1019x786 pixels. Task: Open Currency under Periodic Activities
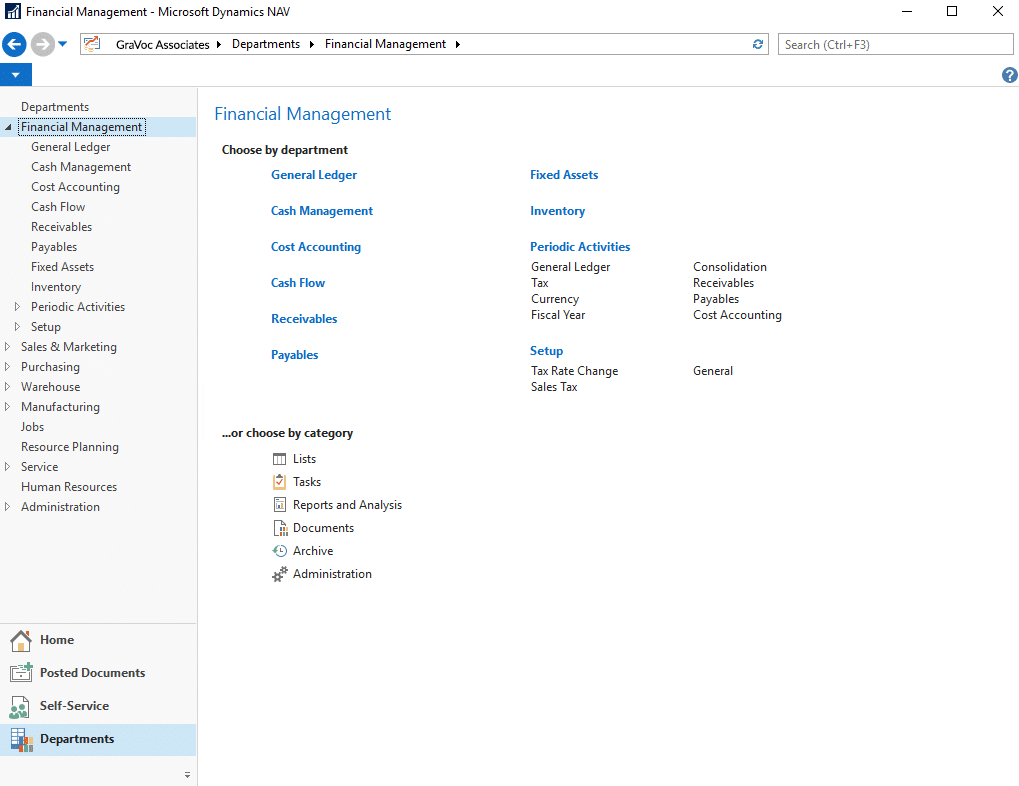(555, 299)
